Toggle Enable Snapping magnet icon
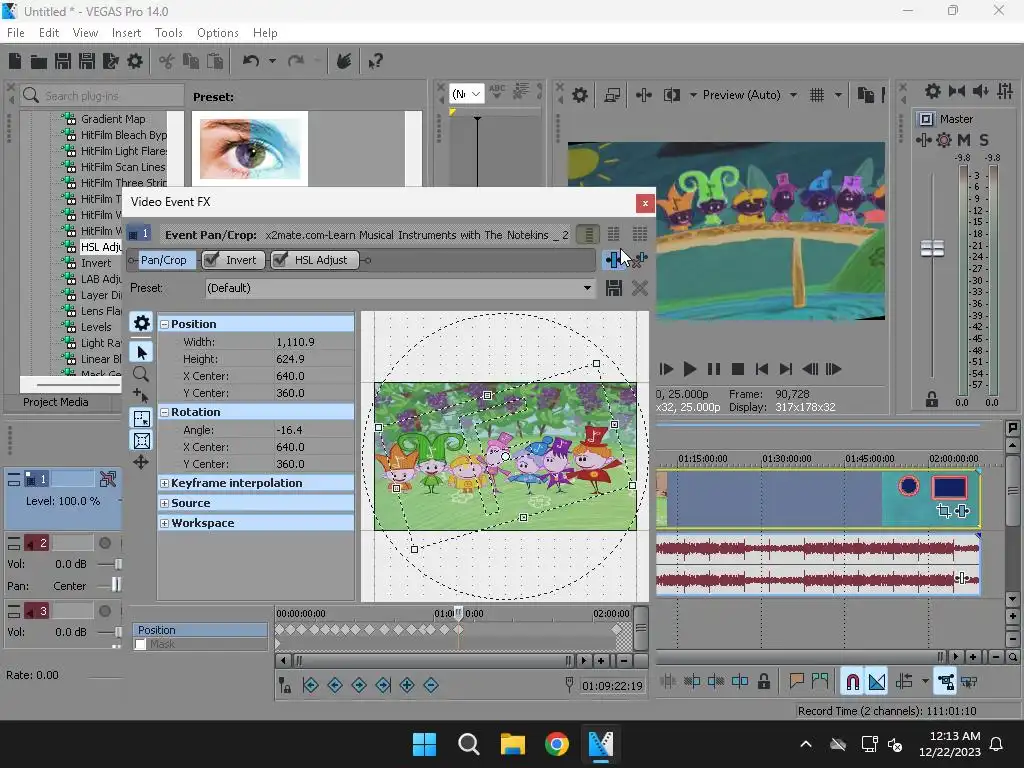 [x=852, y=682]
